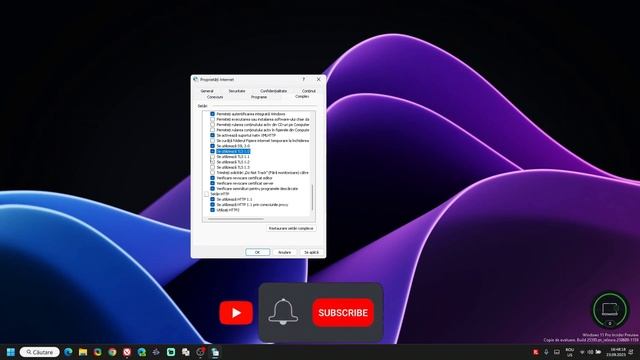Switch to the Conexiuni tab

[215, 97]
